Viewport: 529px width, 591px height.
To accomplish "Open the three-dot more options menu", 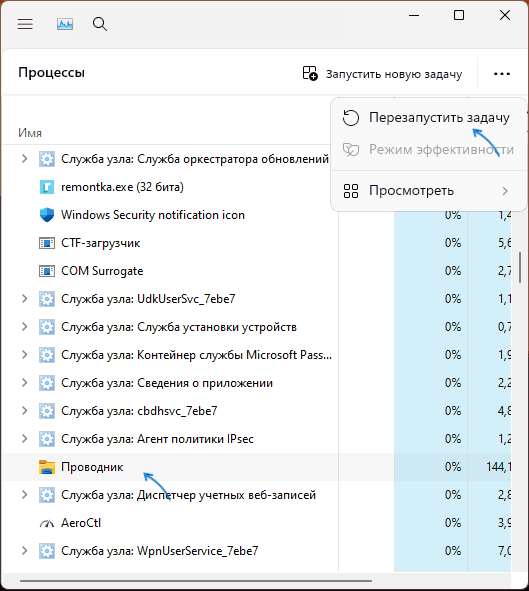I will click(x=502, y=74).
